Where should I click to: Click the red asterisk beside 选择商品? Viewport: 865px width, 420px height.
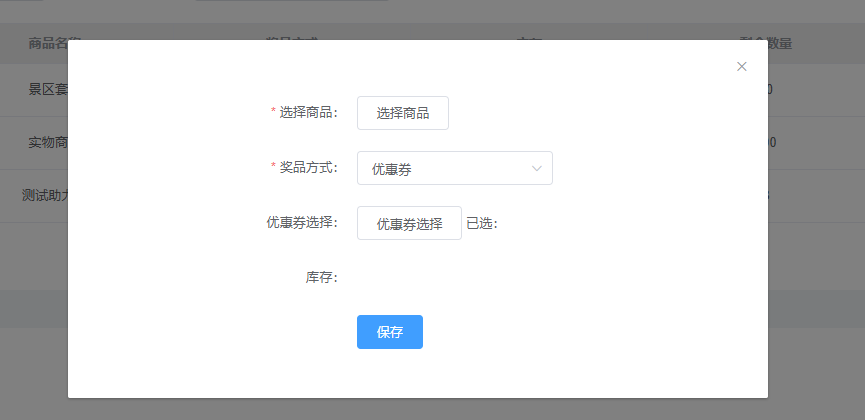click(274, 112)
